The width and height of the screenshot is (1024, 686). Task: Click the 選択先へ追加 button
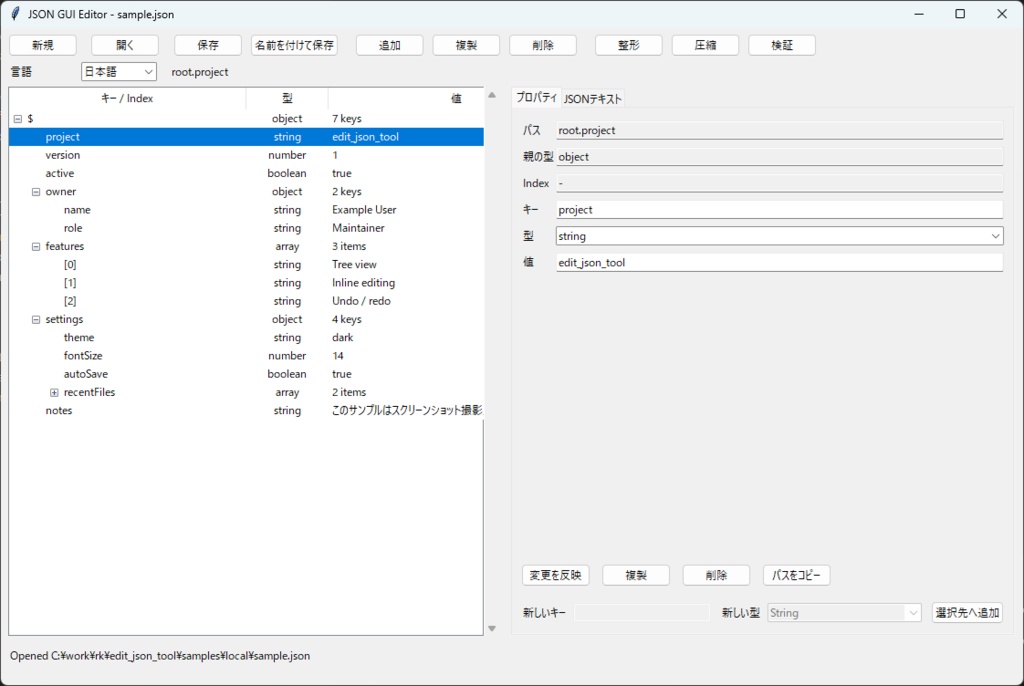pyautogui.click(x=967, y=613)
